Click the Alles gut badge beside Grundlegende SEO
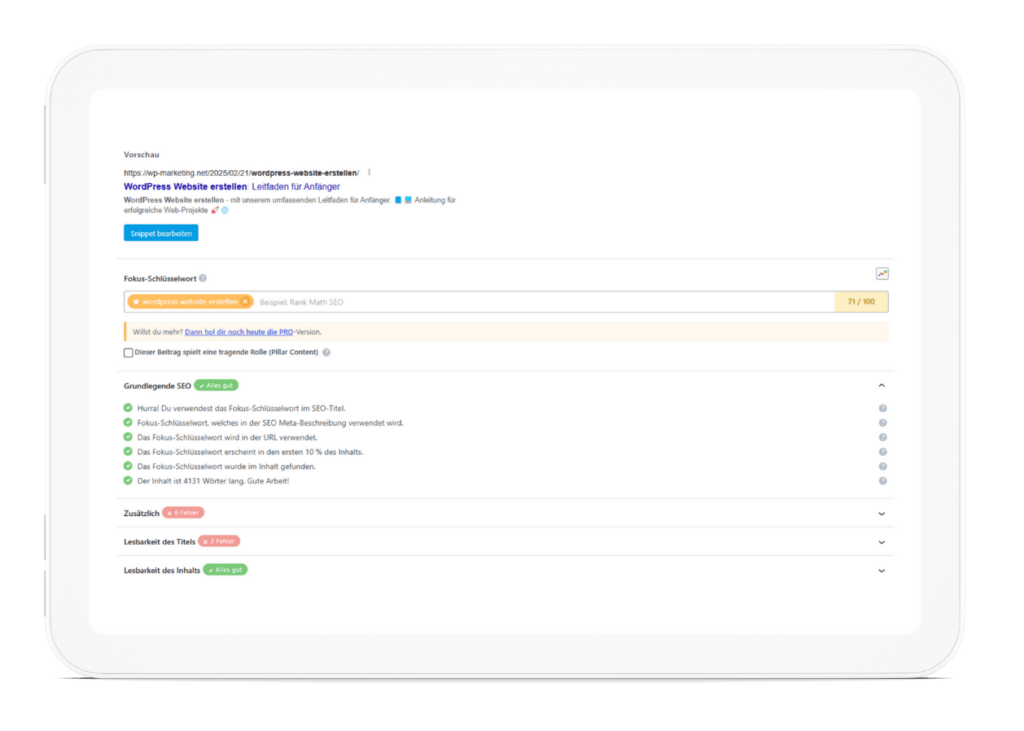This screenshot has height=731, width=1024. [x=216, y=385]
